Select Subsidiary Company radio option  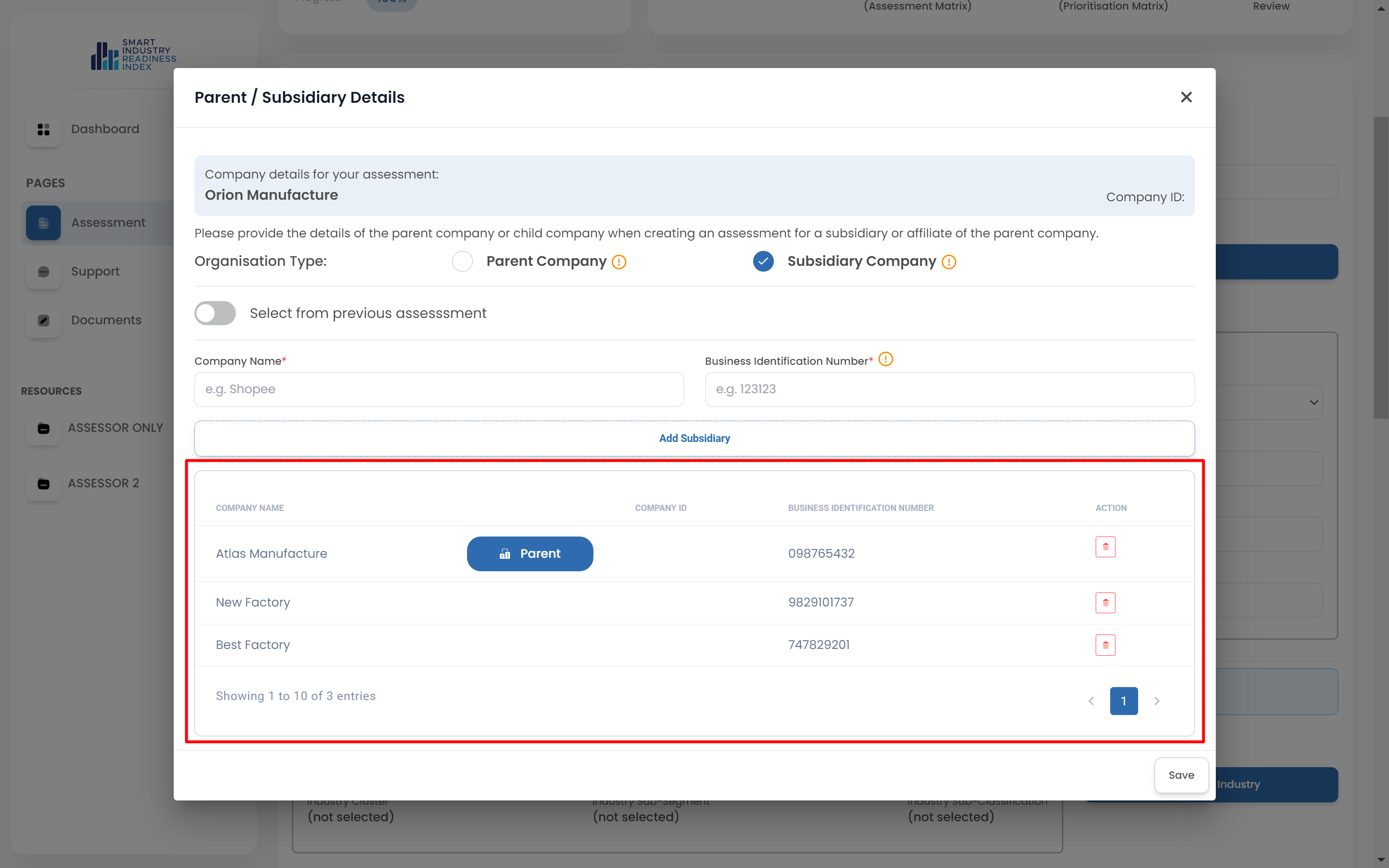[763, 261]
